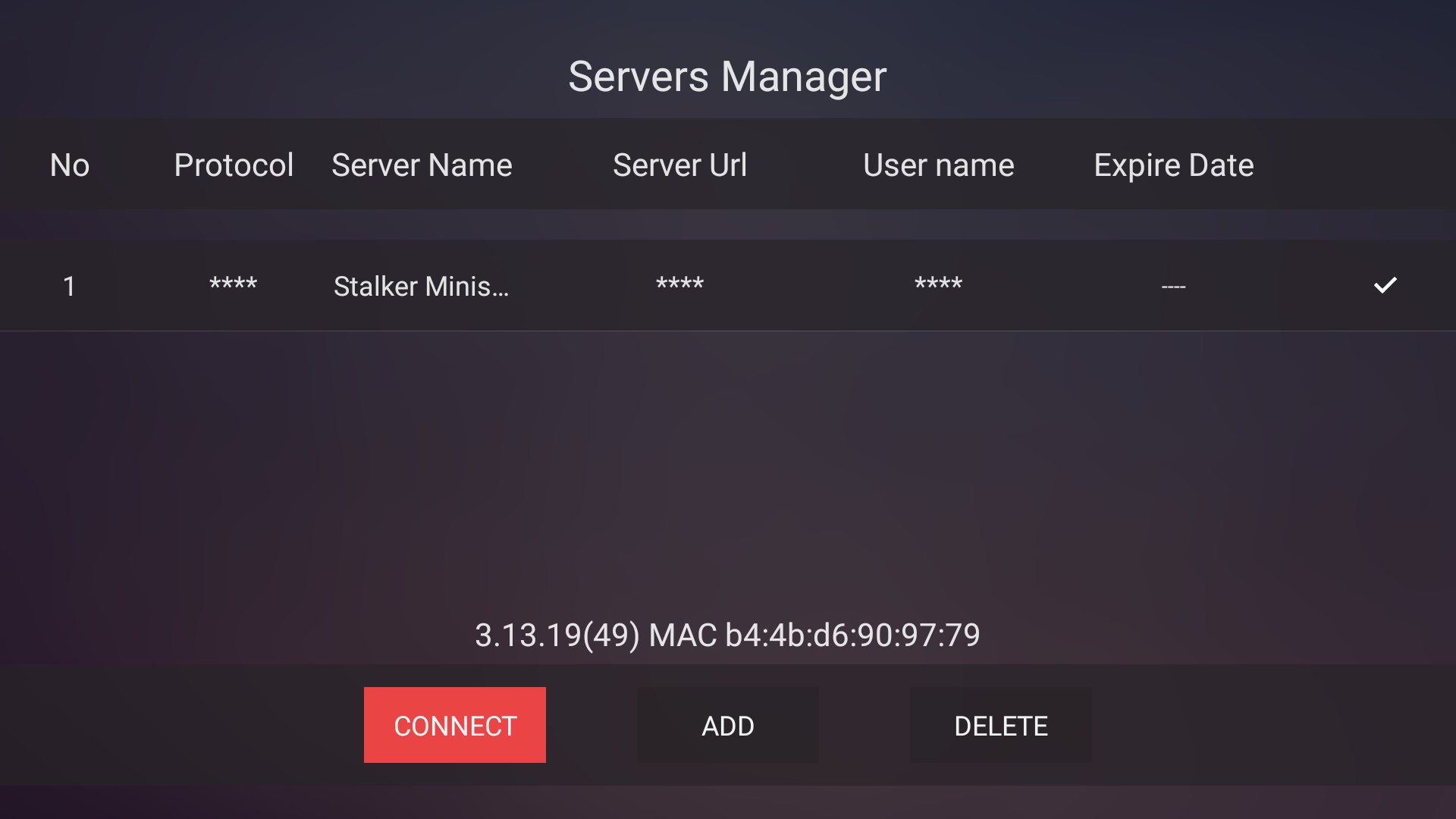Click the User name column header
This screenshot has height=819, width=1456.
[x=938, y=165]
